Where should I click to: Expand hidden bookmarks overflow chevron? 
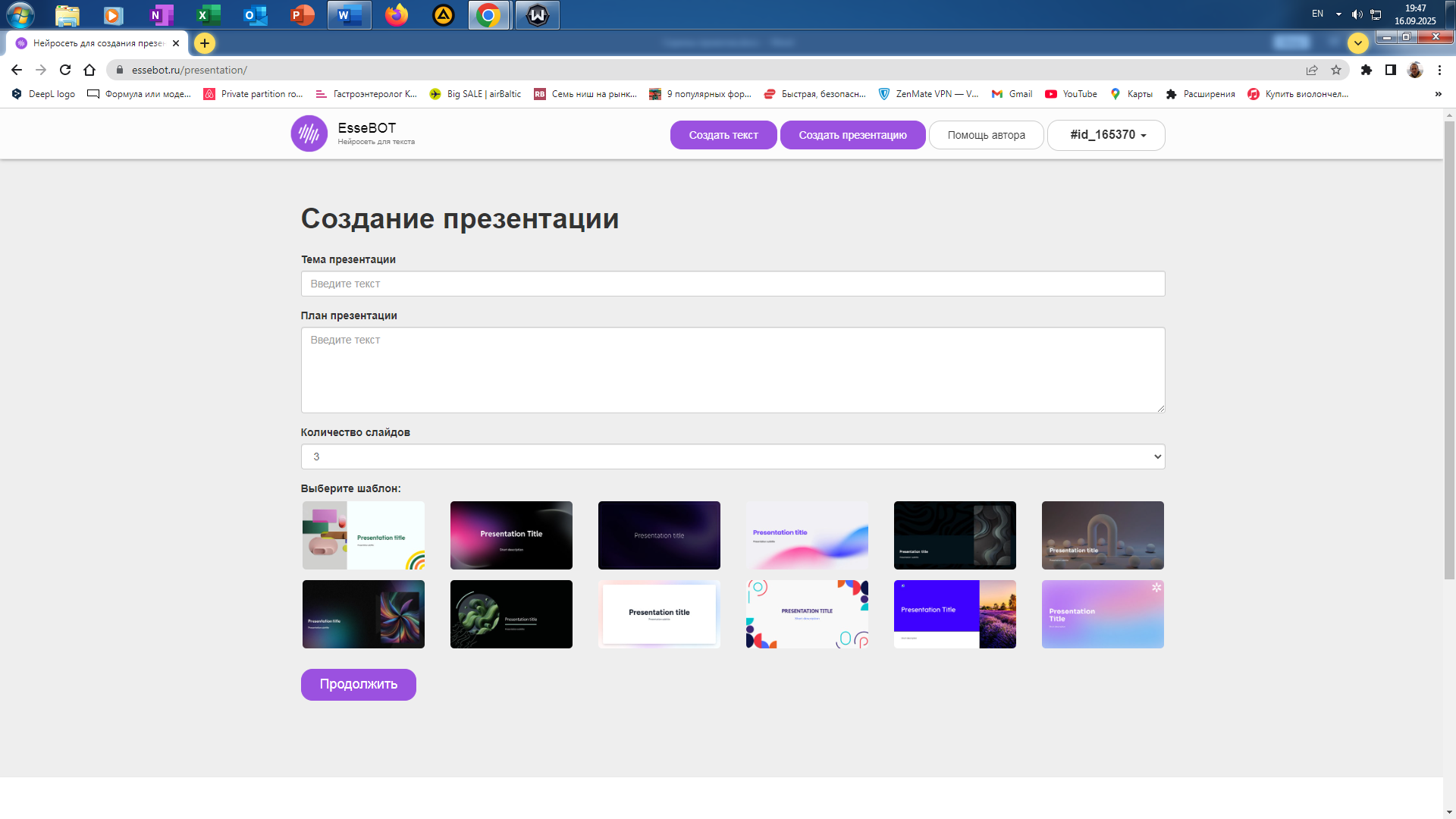[1438, 94]
